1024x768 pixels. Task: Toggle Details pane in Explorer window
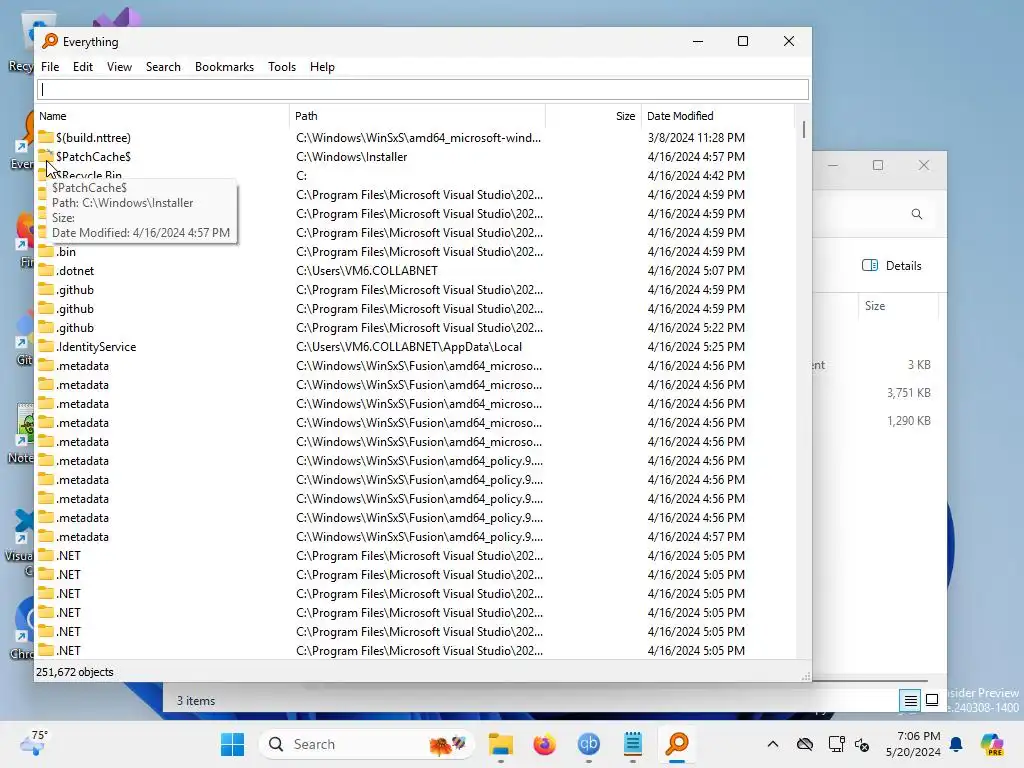pyautogui.click(x=891, y=266)
